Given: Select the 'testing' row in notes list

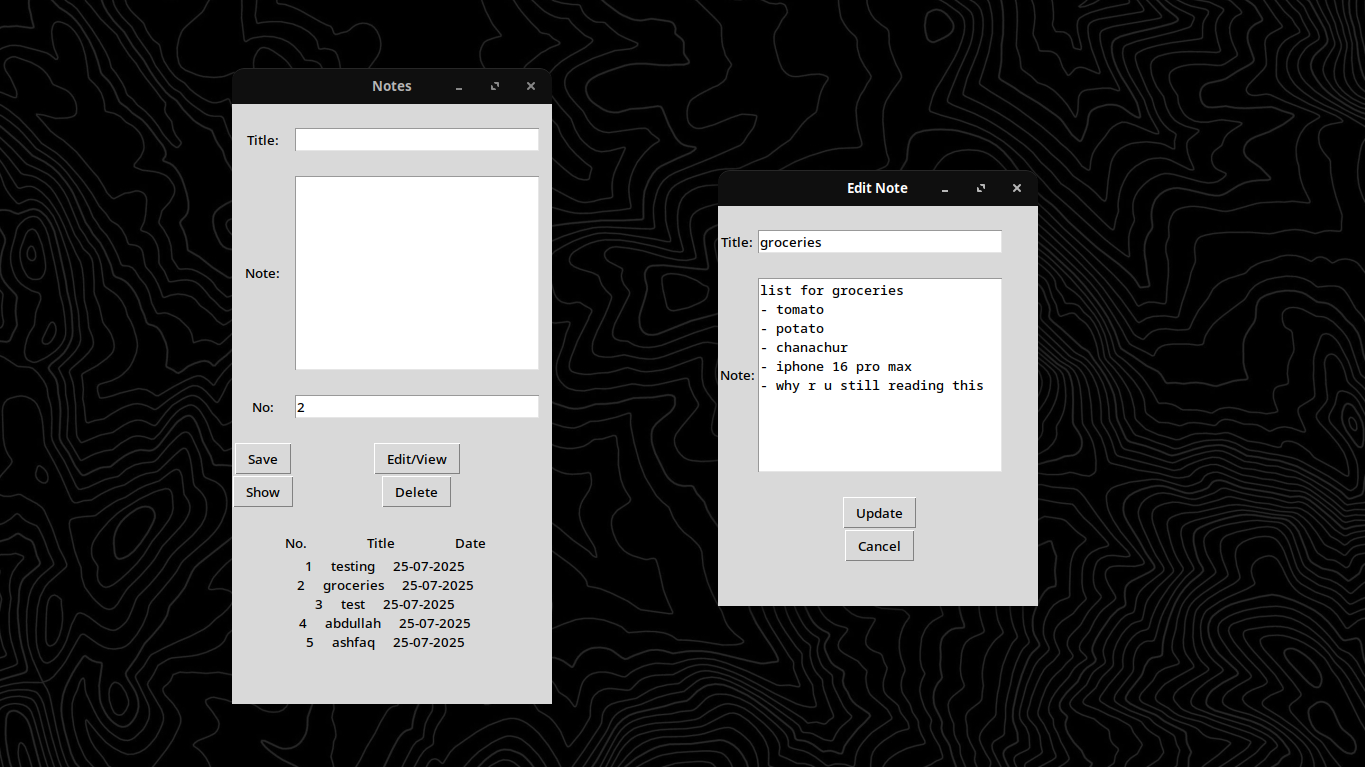Looking at the screenshot, I should pos(385,566).
